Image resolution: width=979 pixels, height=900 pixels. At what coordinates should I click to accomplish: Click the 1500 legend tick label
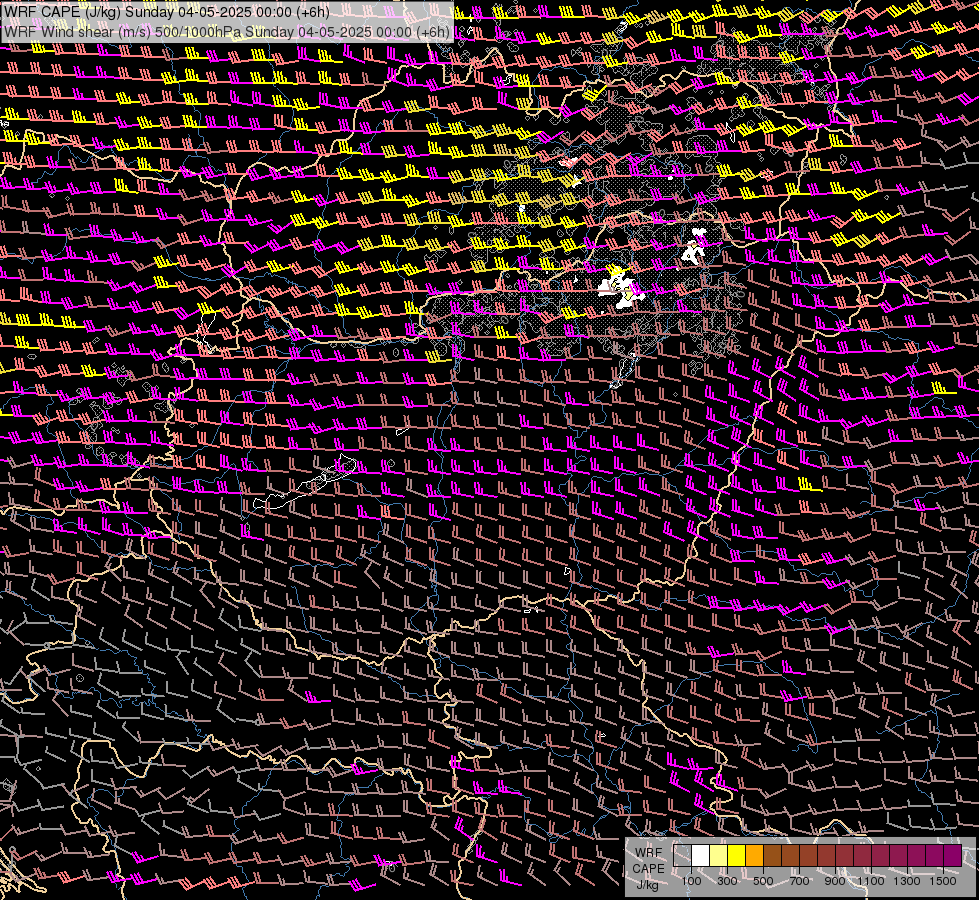(x=943, y=881)
